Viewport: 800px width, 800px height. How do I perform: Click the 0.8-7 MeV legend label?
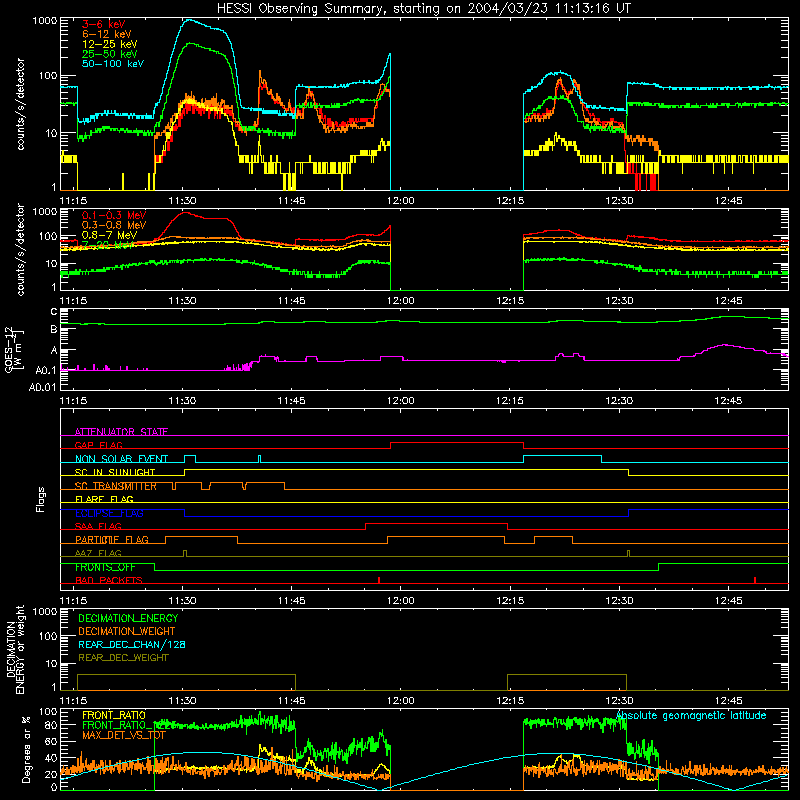click(x=109, y=235)
